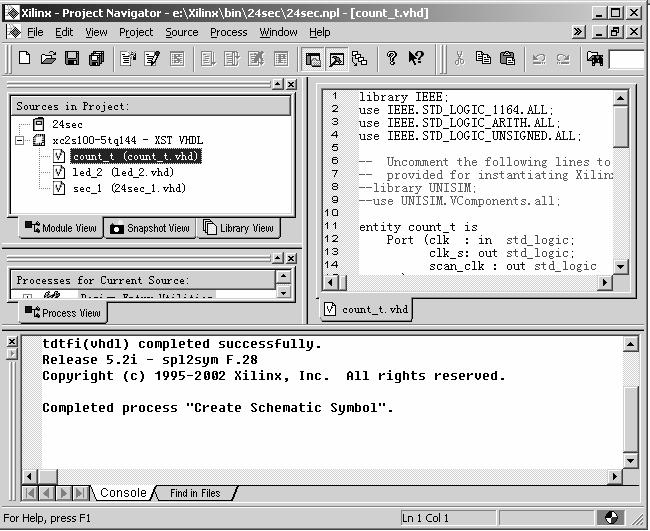
Task: Click console tab first-navigation arrow
Action: (30, 493)
